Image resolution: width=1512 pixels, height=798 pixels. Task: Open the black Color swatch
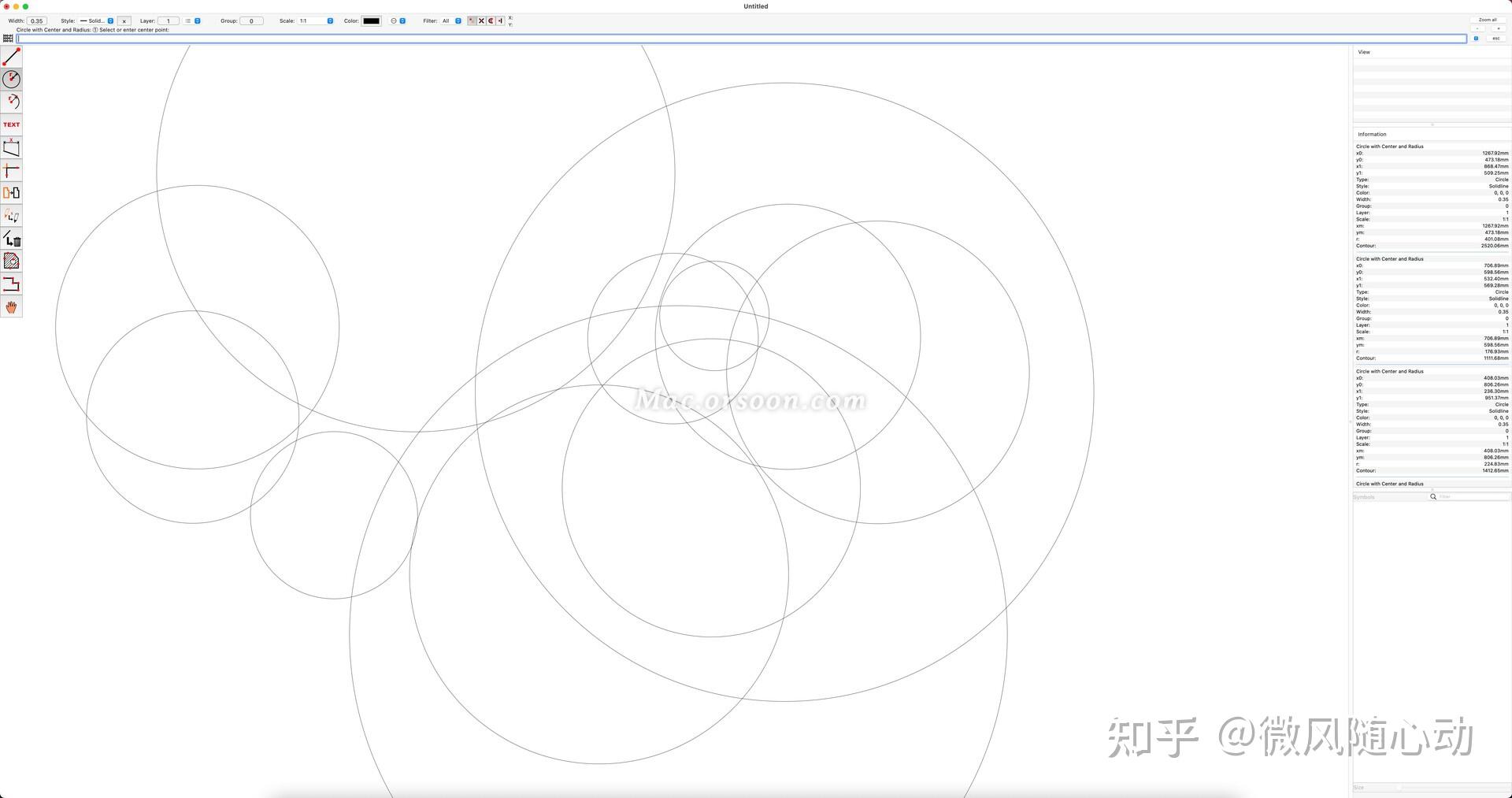pyautogui.click(x=371, y=21)
